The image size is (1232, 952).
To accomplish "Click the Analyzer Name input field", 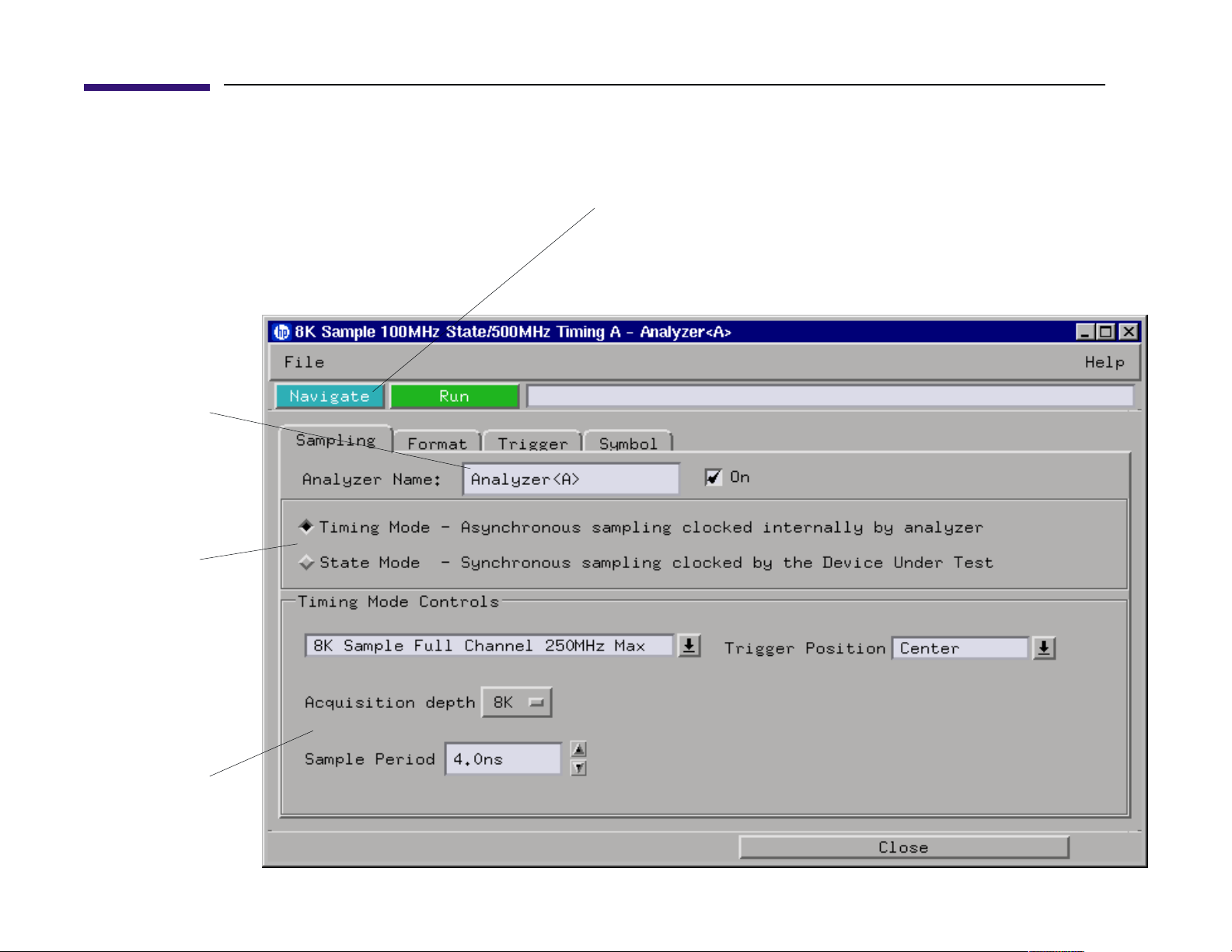I will tap(571, 479).
